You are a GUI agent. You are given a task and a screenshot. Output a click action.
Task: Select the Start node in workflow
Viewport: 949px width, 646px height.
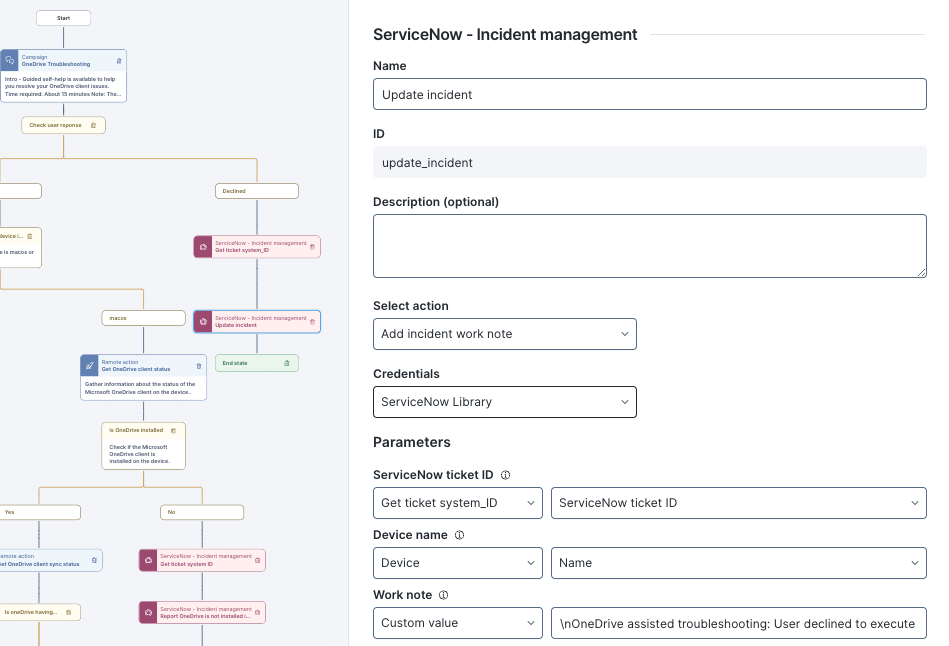pyautogui.click(x=63, y=17)
